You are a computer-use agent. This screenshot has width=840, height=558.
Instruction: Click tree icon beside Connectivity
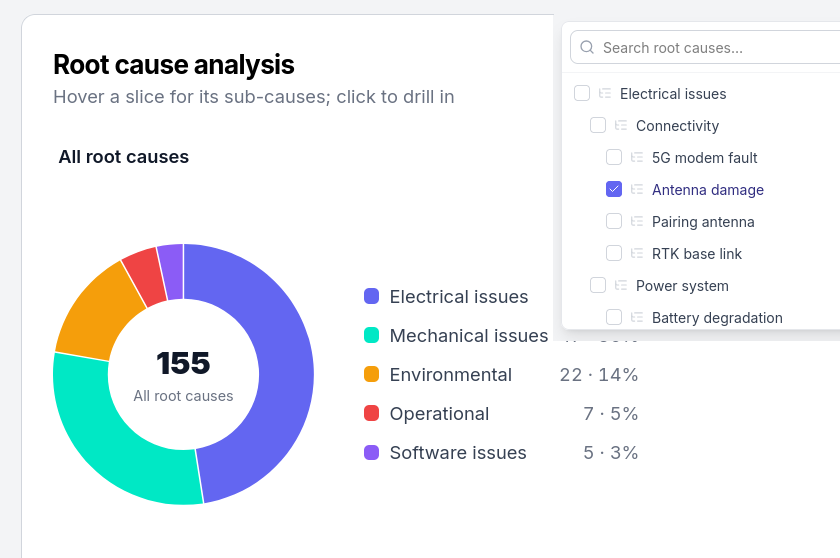621,125
